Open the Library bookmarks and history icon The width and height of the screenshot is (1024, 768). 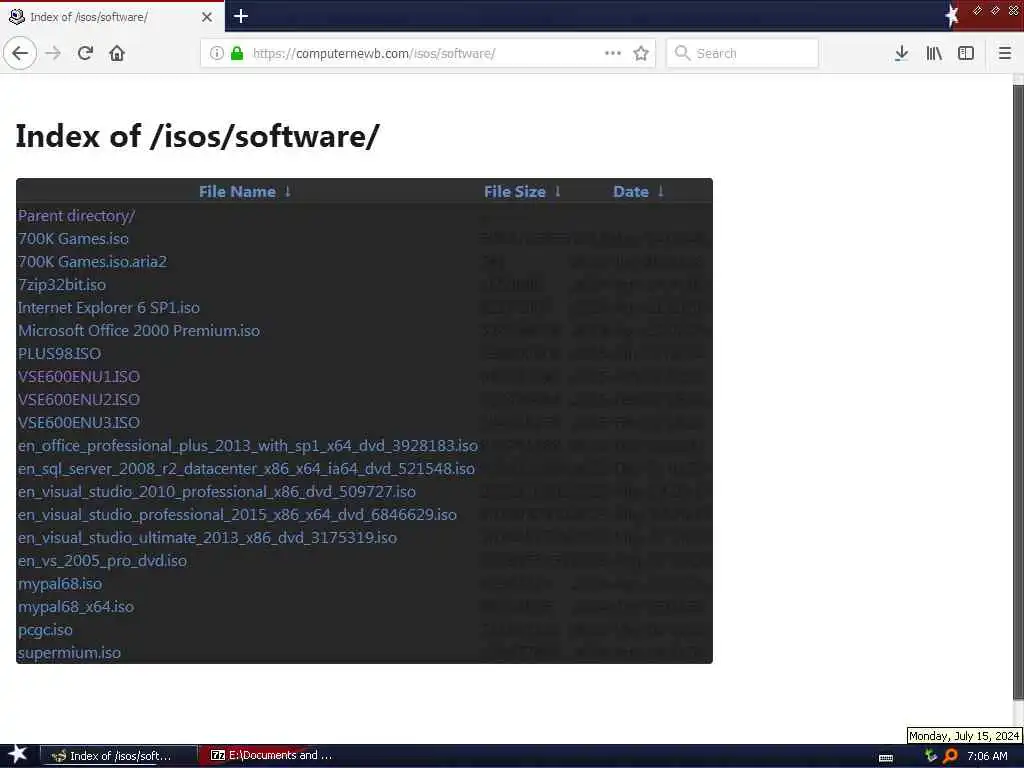(934, 53)
